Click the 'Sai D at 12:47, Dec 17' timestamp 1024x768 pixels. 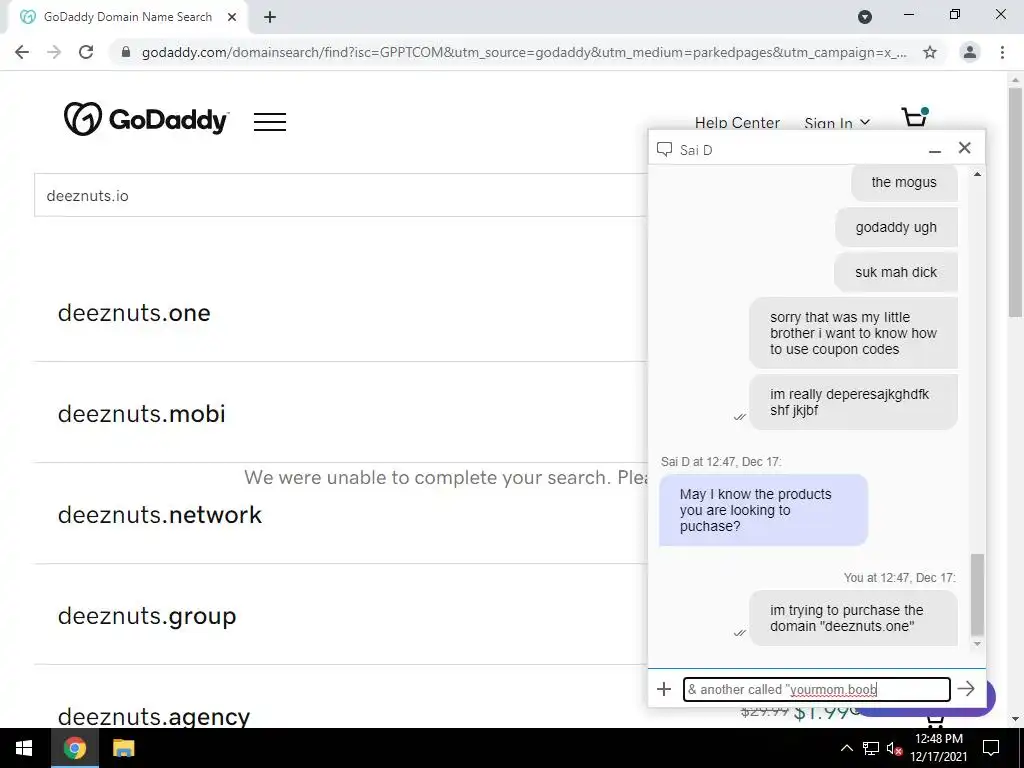point(721,462)
